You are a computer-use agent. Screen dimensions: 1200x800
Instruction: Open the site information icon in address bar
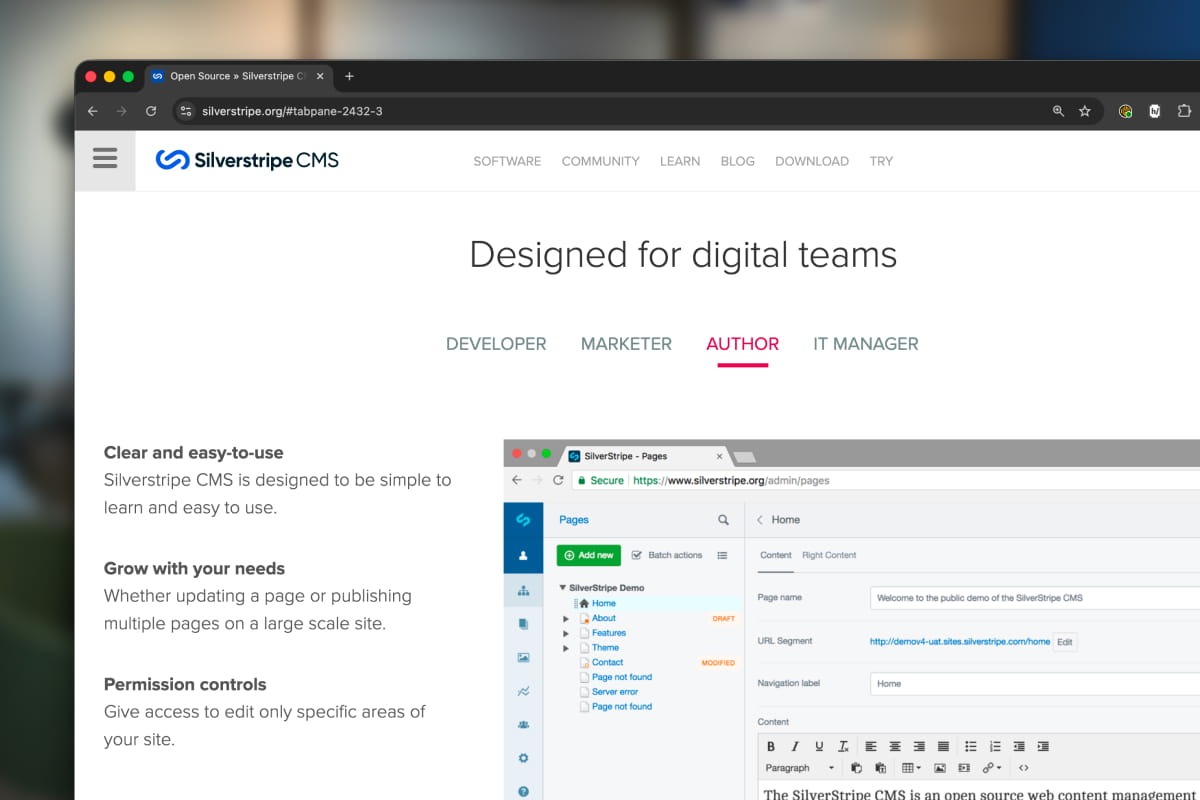(186, 111)
